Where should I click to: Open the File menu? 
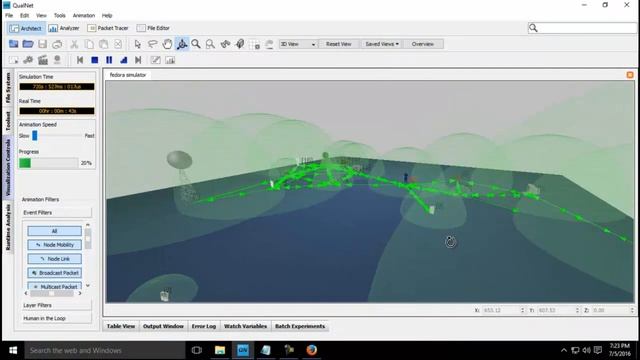[x=9, y=16]
